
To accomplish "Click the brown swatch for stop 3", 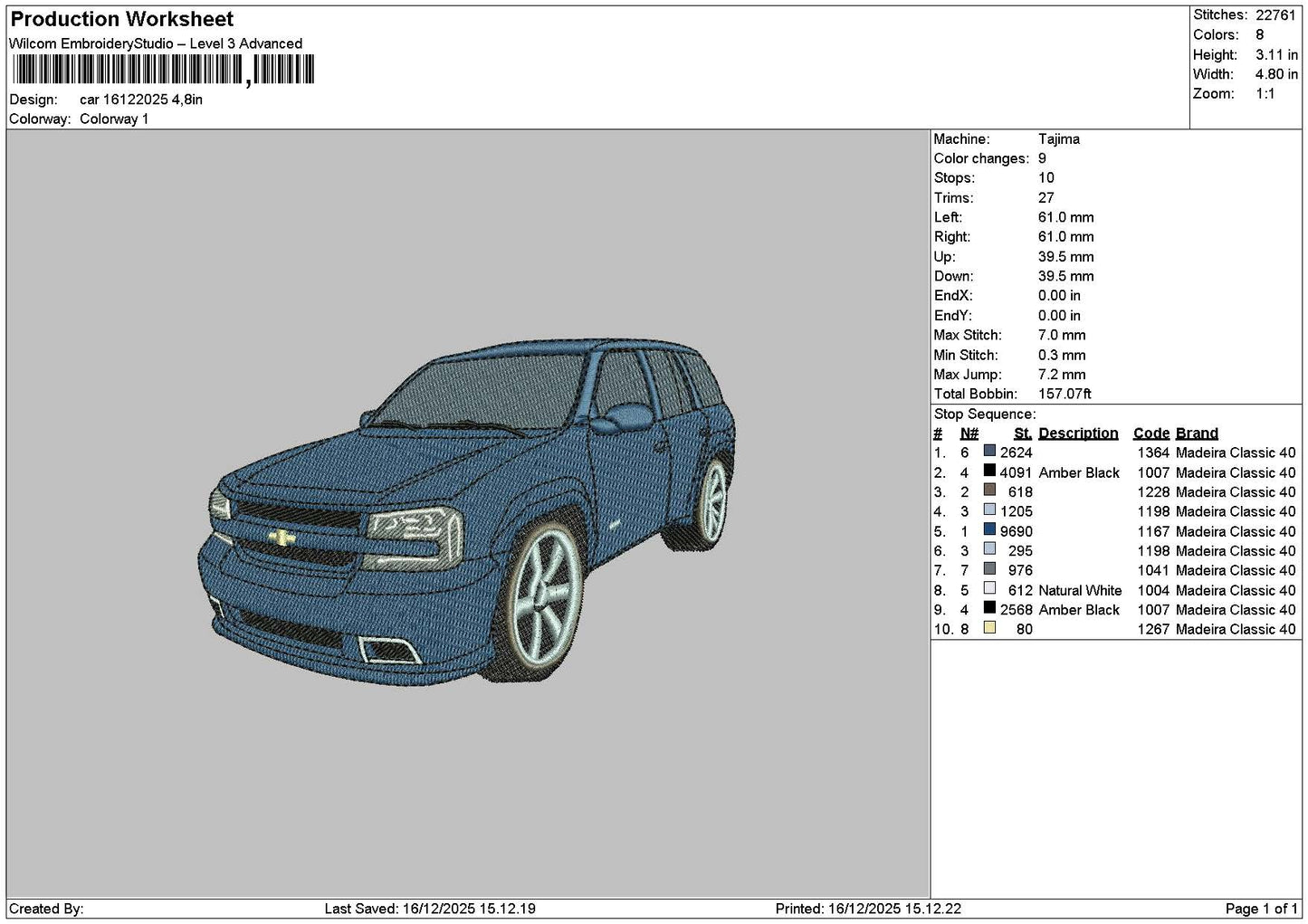I will 989,491.
